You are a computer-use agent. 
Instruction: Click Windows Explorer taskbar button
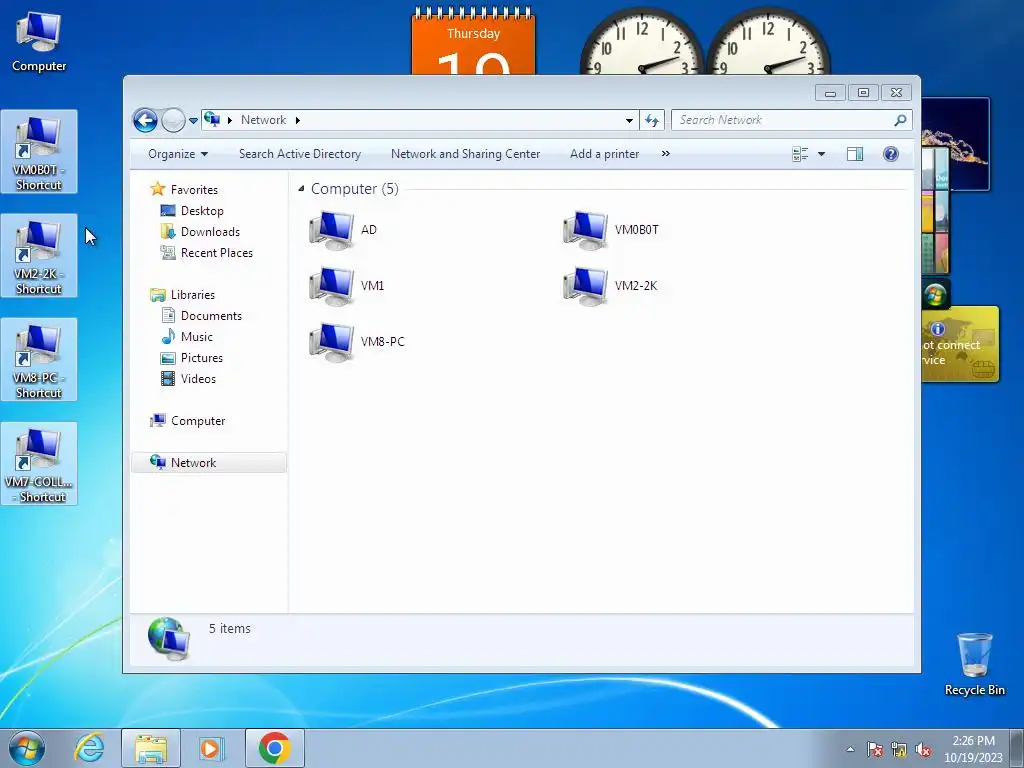151,748
